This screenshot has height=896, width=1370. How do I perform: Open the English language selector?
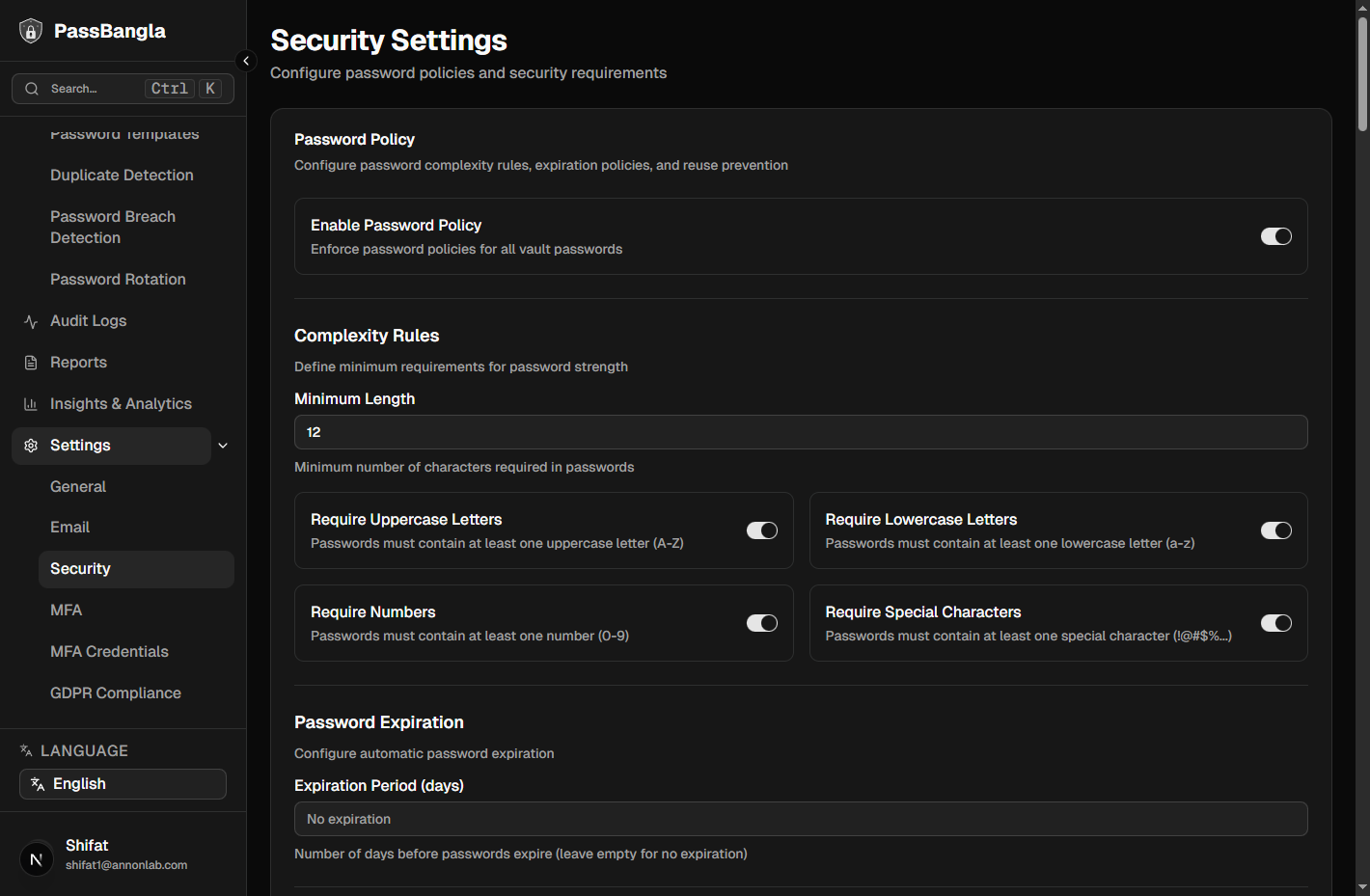point(123,783)
